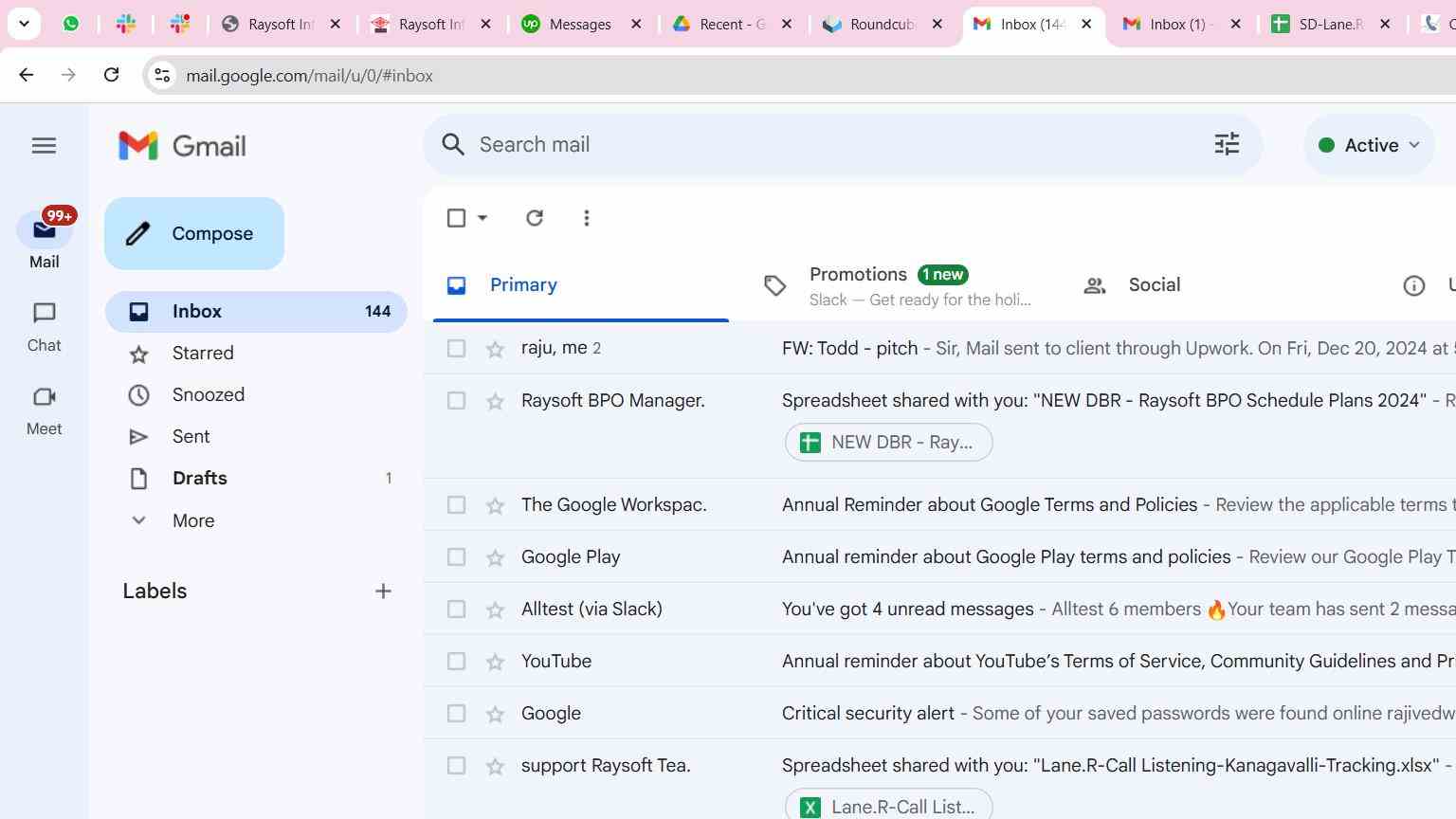The width and height of the screenshot is (1456, 819).
Task: Star the support Raysoft Team email
Action: pos(495,766)
